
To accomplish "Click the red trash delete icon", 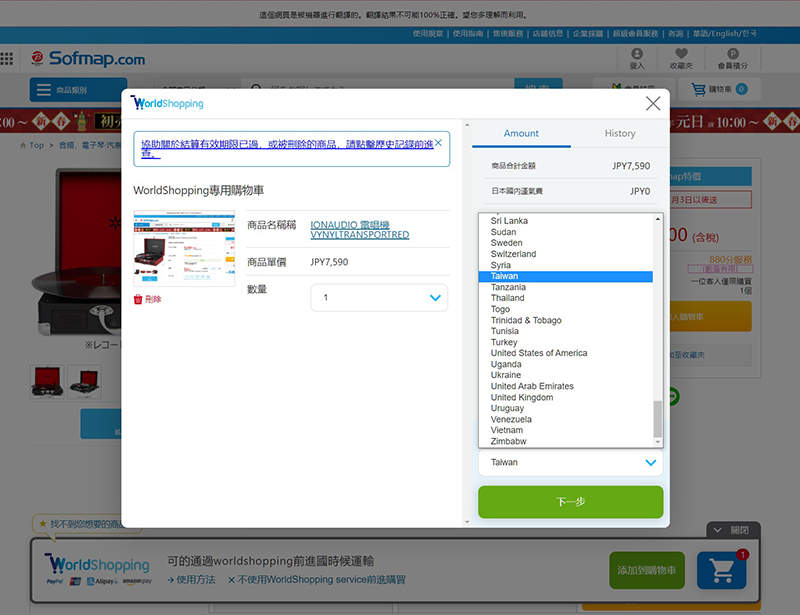I will pos(138,299).
